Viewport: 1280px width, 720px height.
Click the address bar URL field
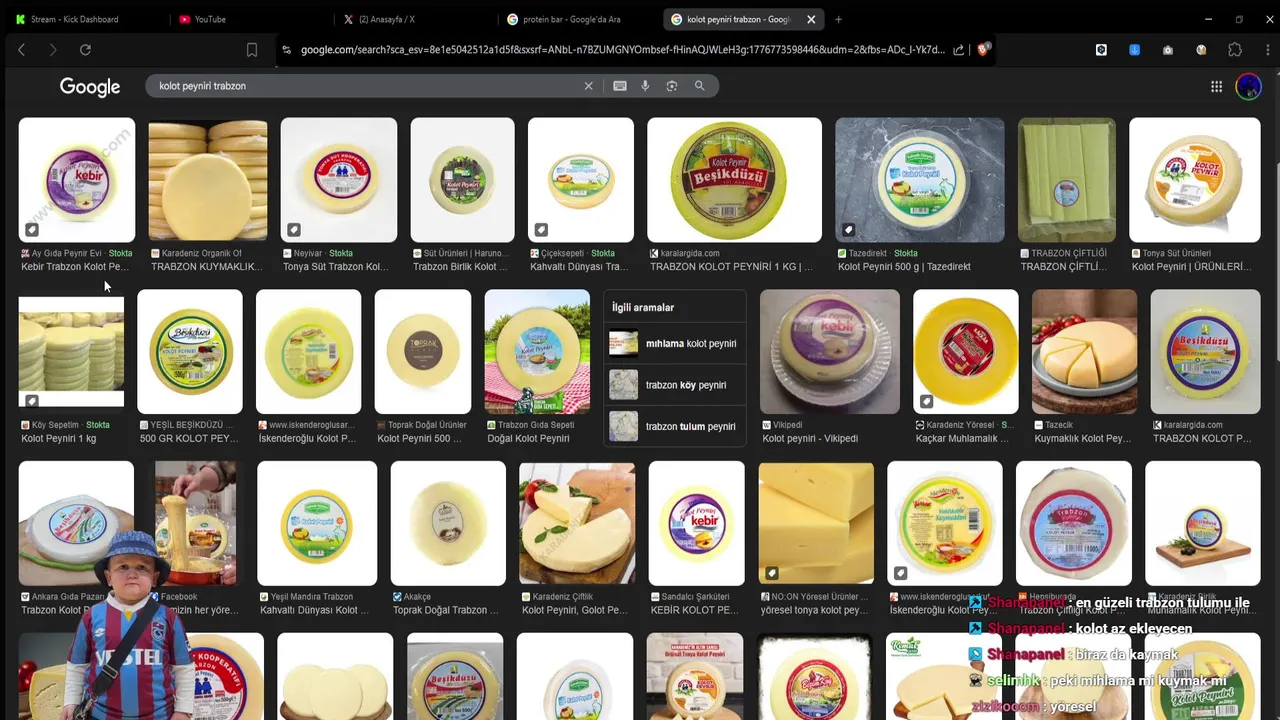(620, 50)
